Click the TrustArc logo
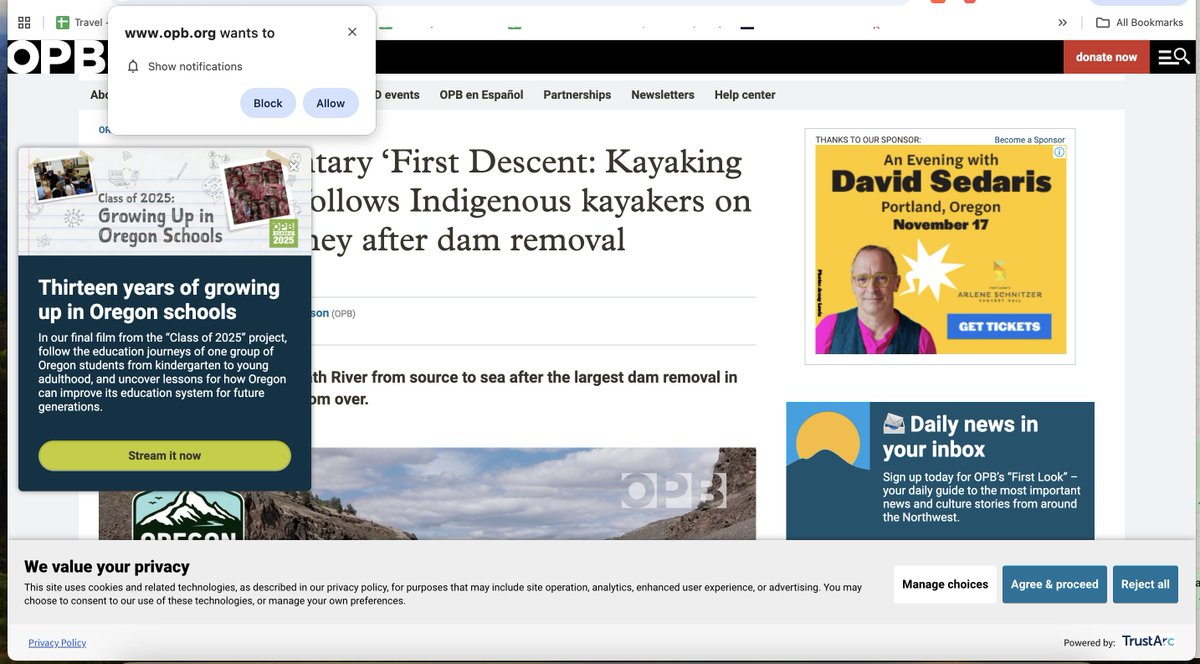 pyautogui.click(x=1148, y=641)
